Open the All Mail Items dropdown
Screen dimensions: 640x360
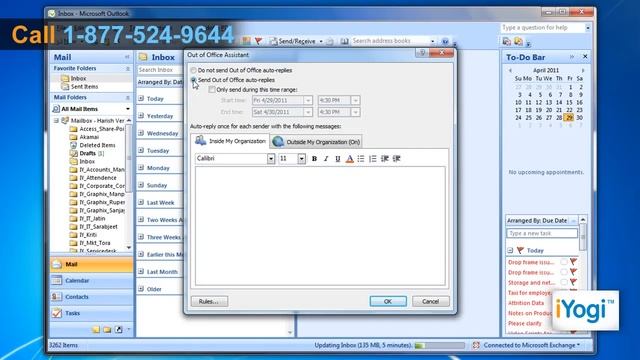tap(128, 109)
